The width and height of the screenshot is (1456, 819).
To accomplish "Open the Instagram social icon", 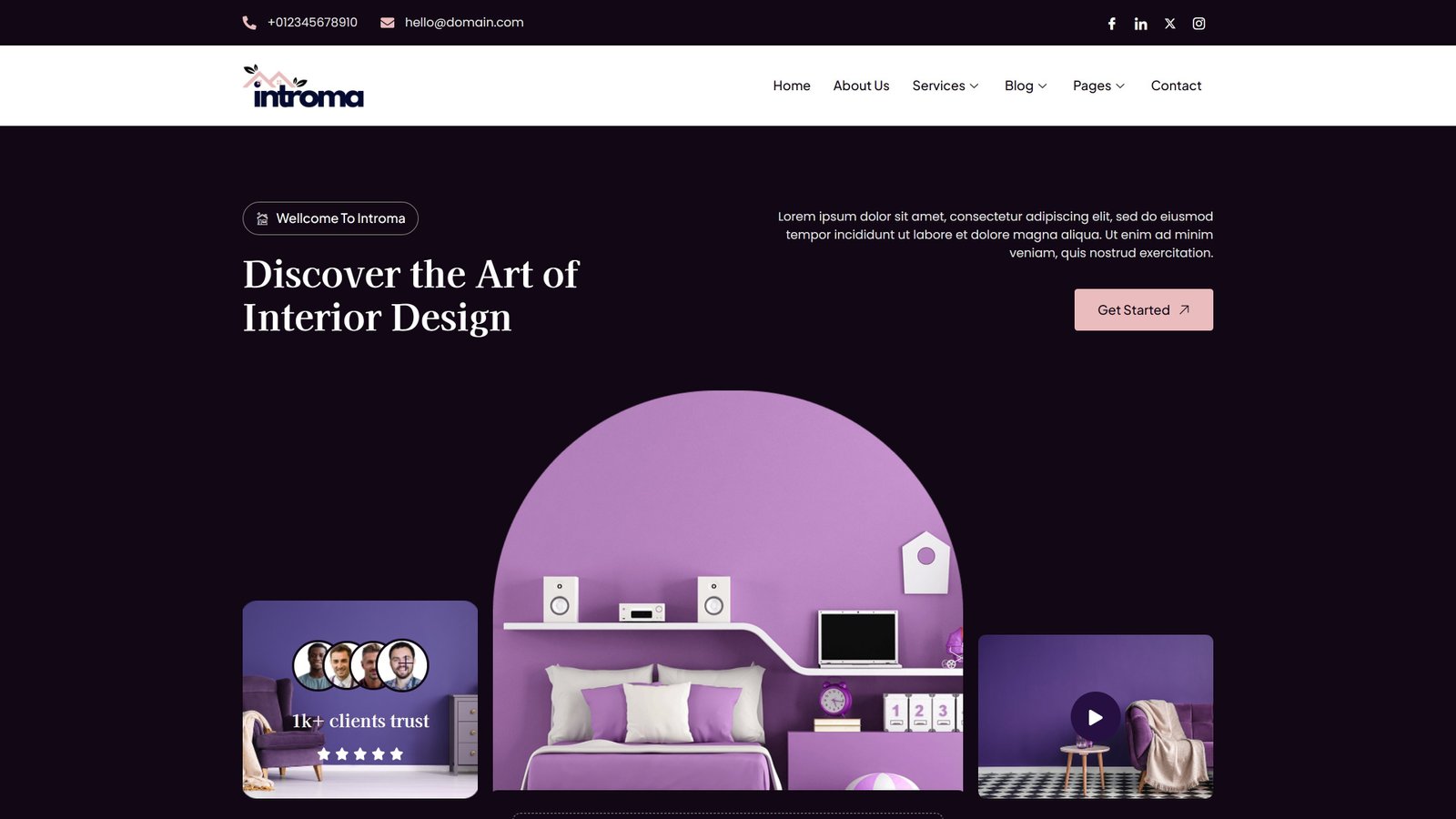I will 1198,24.
